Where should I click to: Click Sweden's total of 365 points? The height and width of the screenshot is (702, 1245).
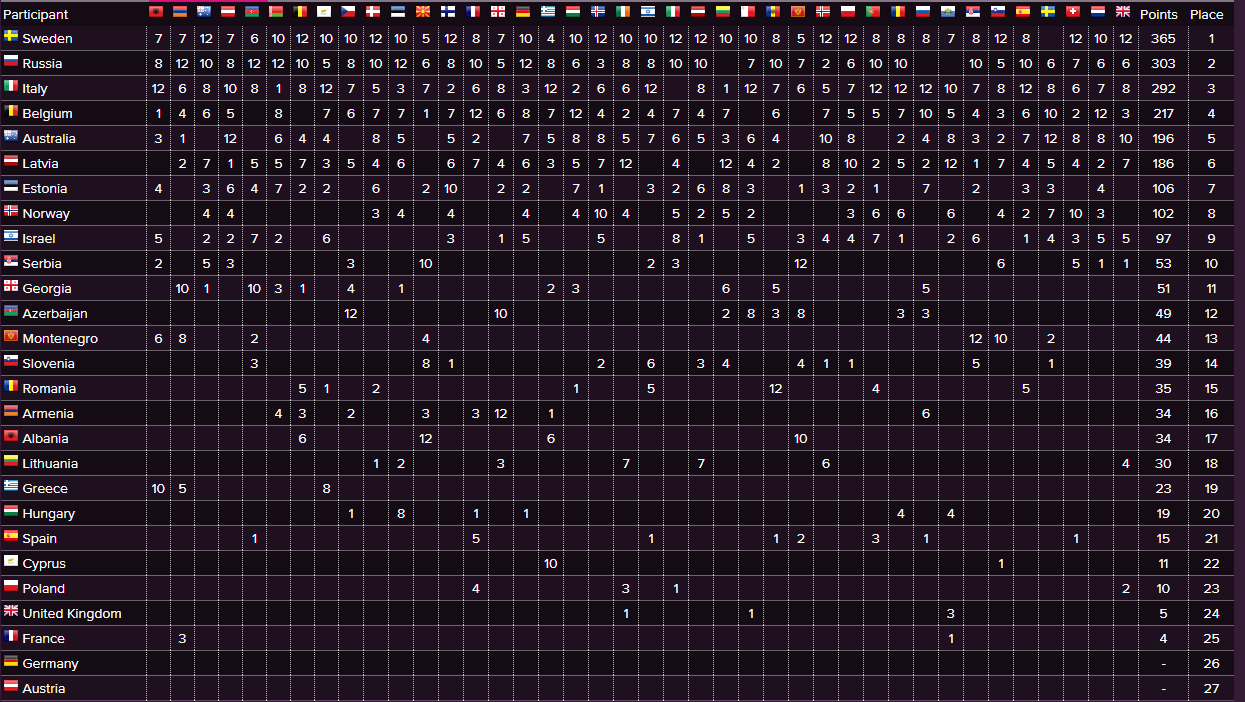coord(1162,38)
